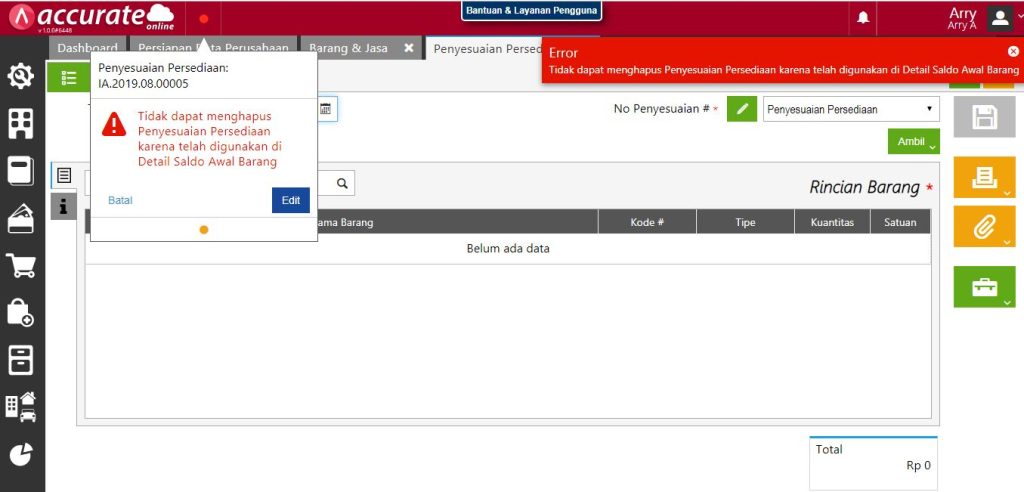Open the pie chart reports module

tap(21, 454)
